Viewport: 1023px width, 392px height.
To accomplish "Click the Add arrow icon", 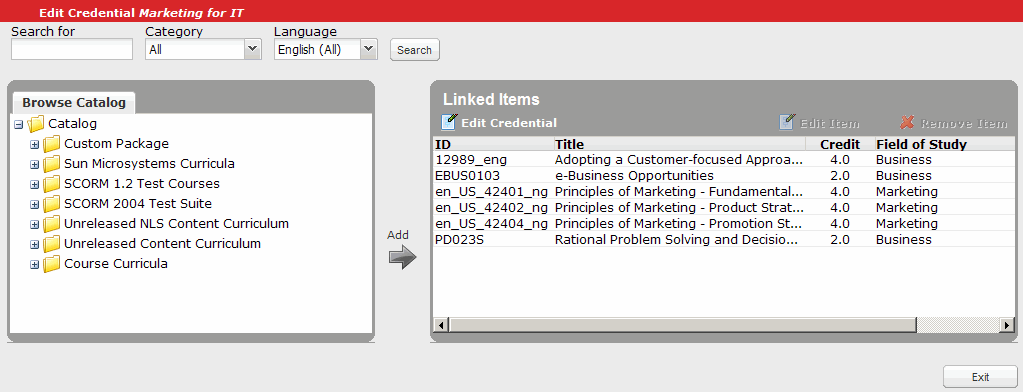I will tap(403, 258).
